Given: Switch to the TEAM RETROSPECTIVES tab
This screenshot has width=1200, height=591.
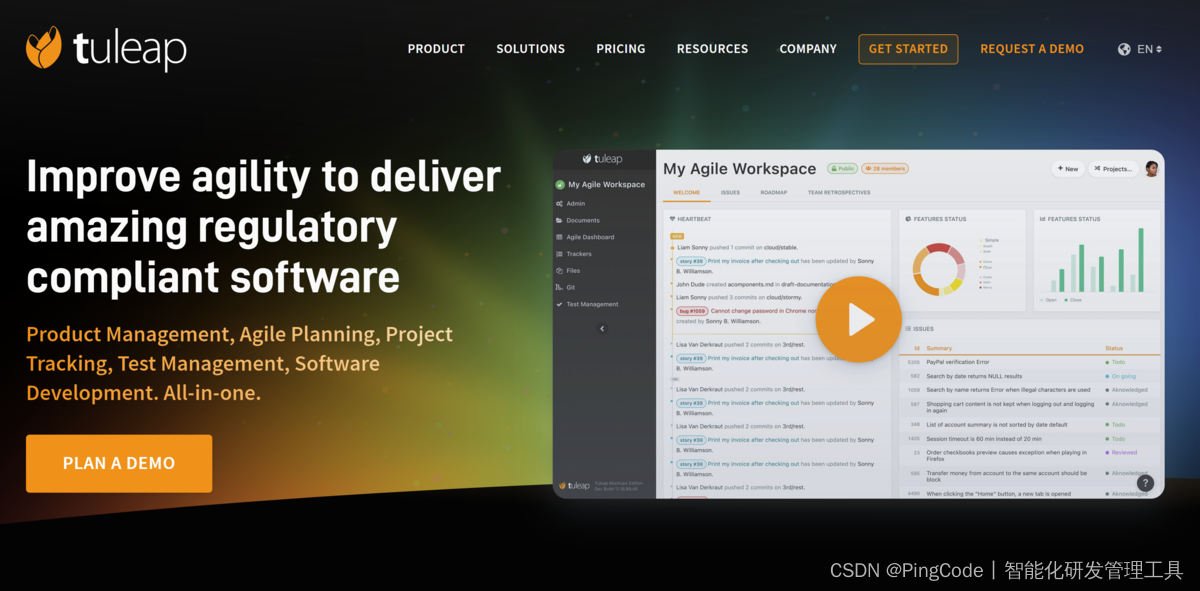Looking at the screenshot, I should pyautogui.click(x=839, y=192).
